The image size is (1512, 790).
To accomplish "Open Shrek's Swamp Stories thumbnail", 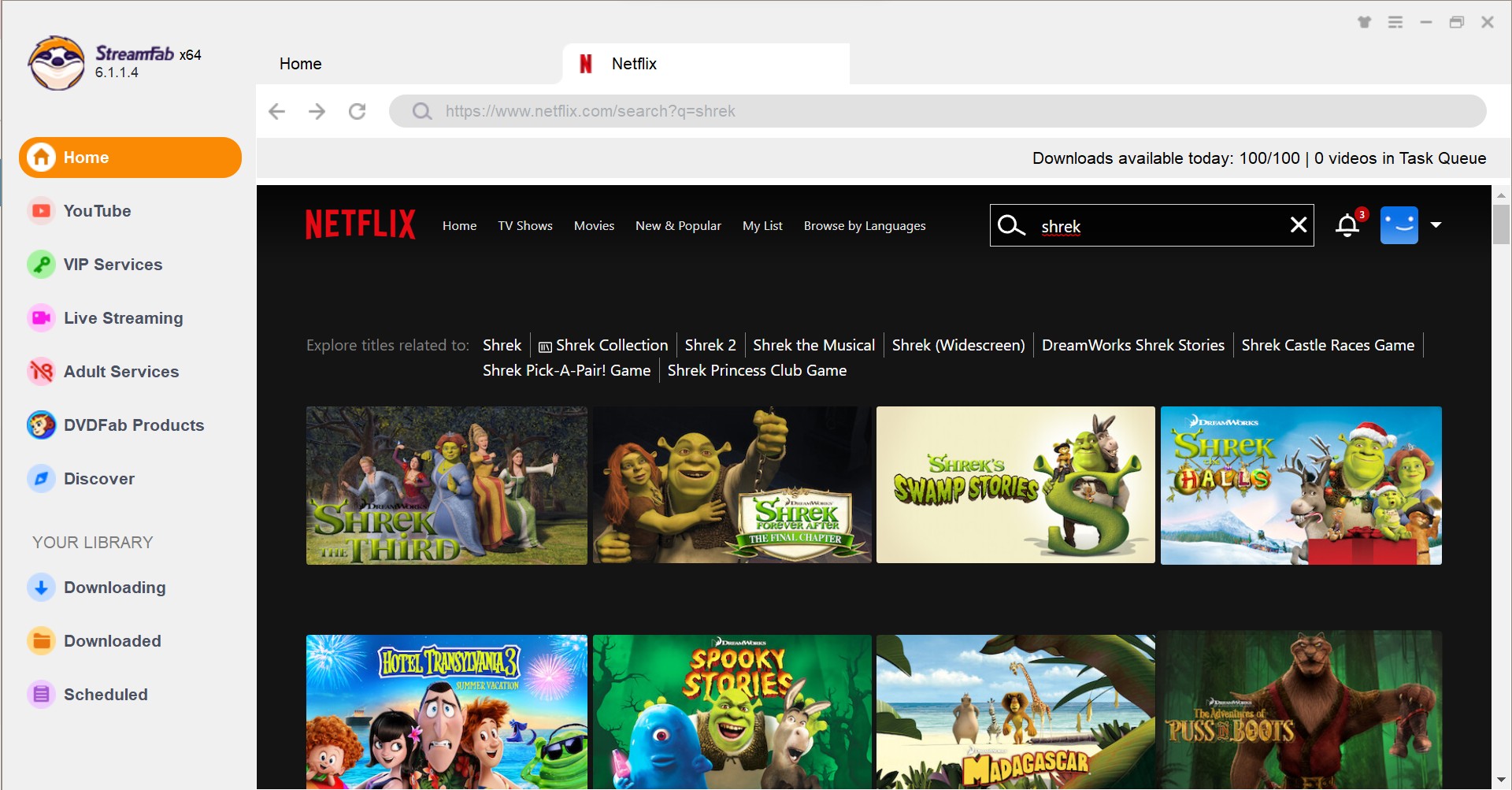I will (x=1016, y=485).
